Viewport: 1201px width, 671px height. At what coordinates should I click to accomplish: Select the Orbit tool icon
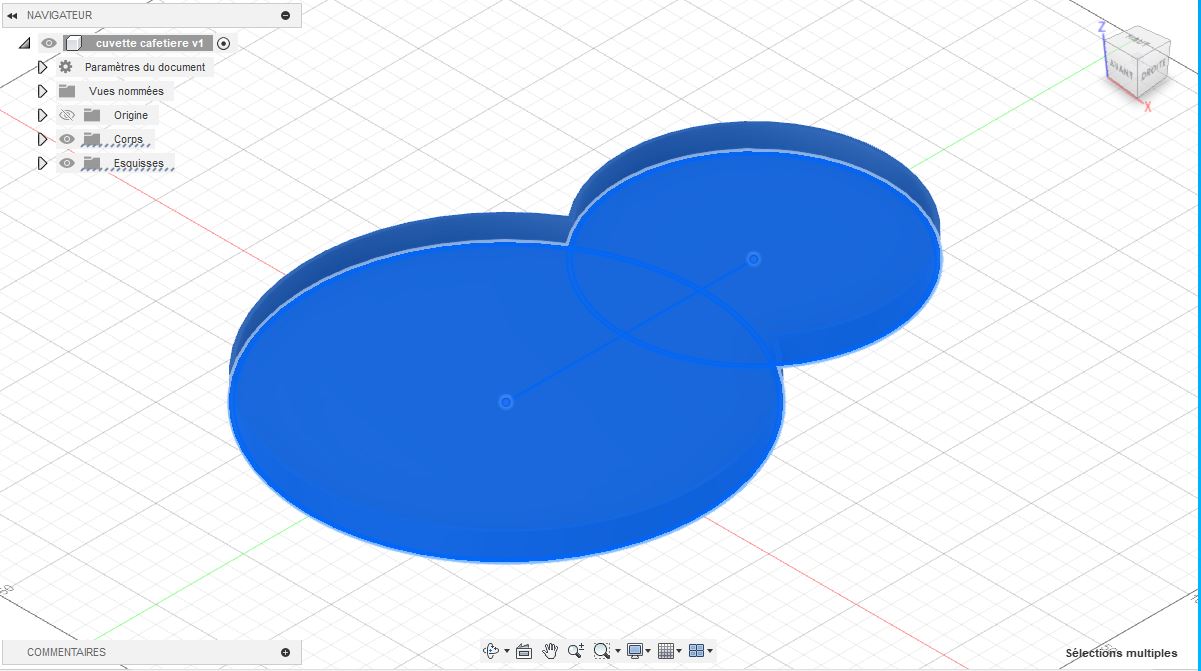[x=491, y=651]
